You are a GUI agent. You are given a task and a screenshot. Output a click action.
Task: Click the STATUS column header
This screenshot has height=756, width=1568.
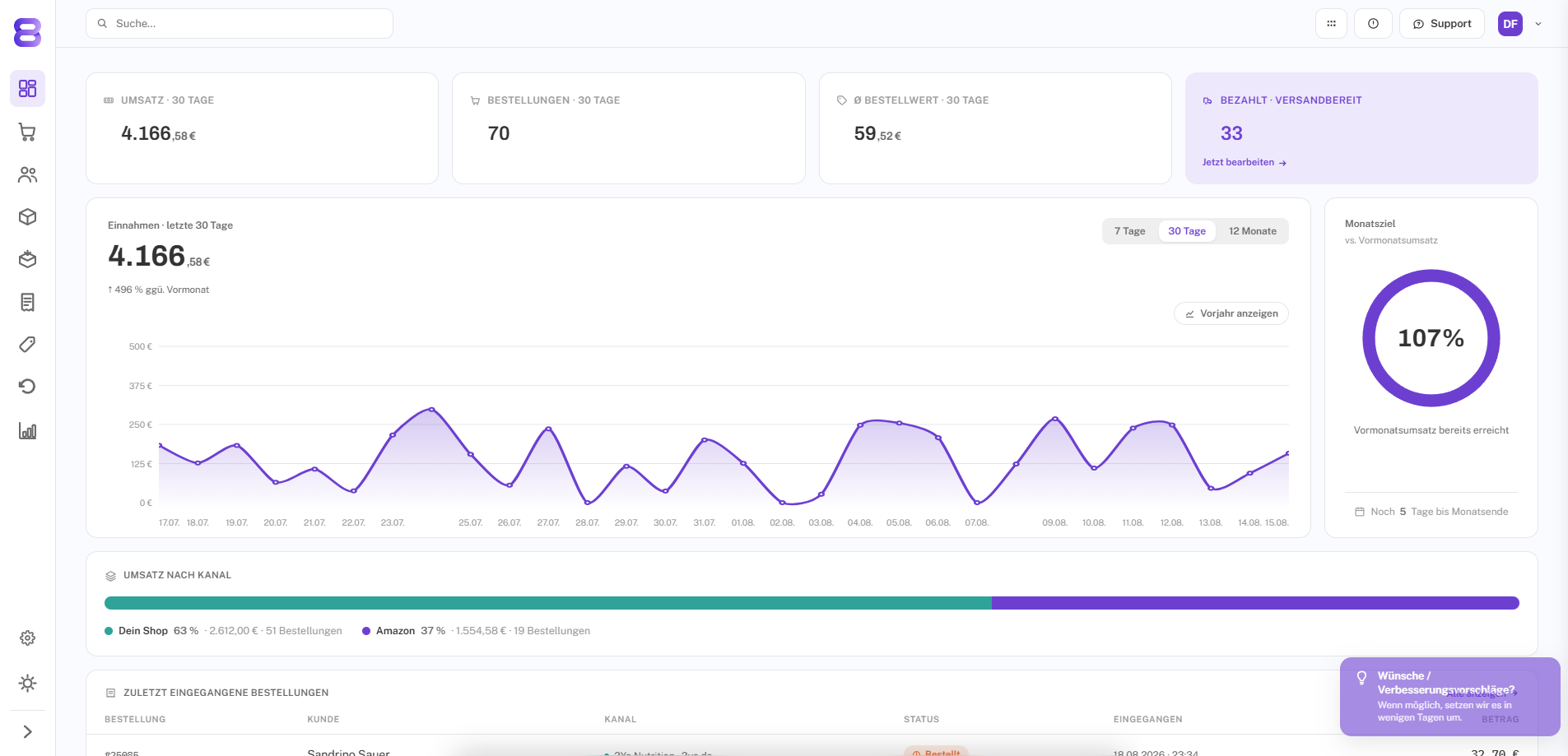(921, 719)
